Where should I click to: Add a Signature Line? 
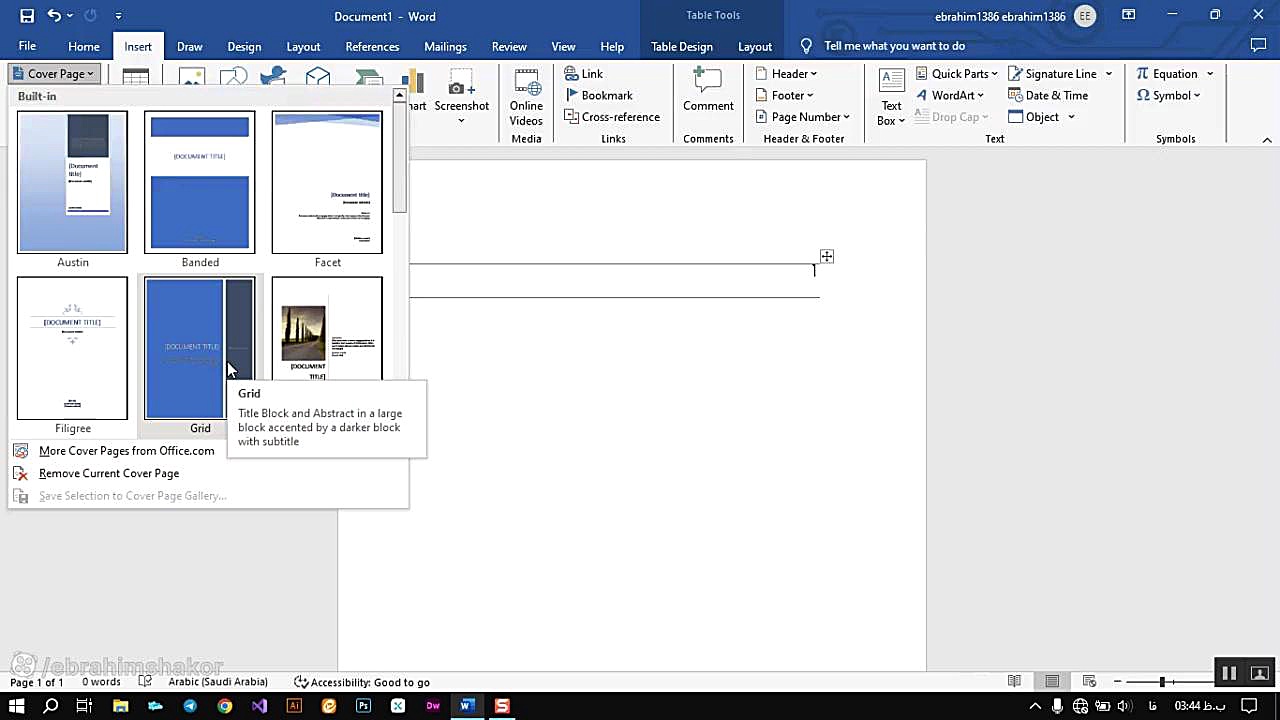[1053, 74]
